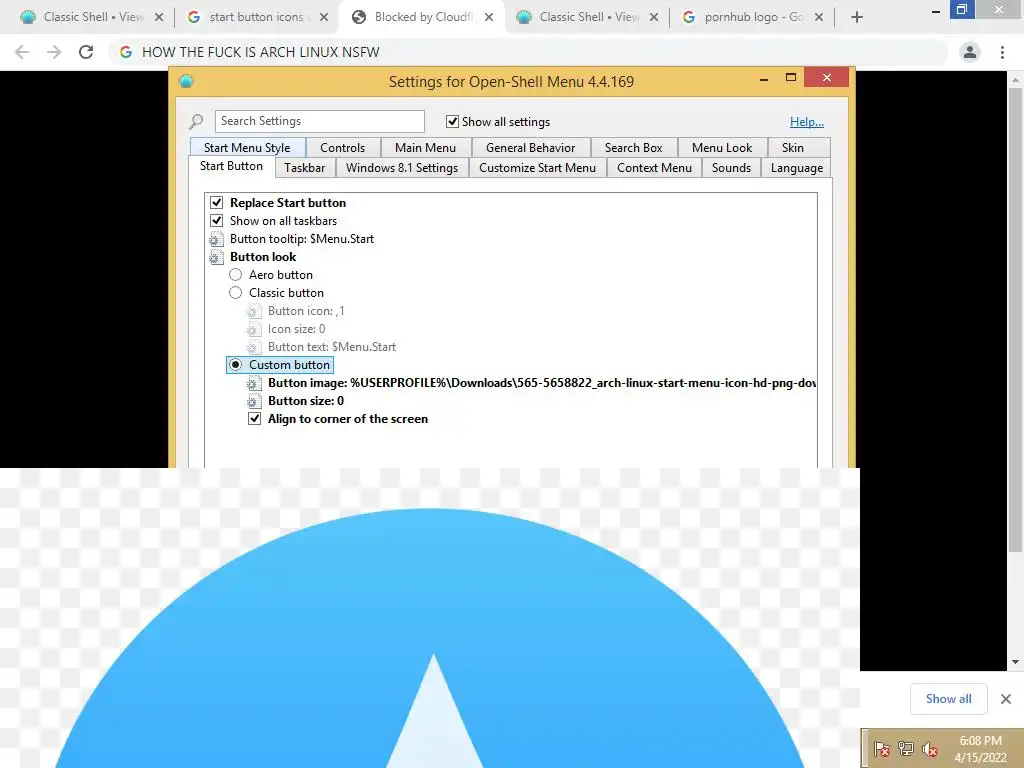Open the Main Menu tab
1024x768 pixels.
click(x=425, y=148)
